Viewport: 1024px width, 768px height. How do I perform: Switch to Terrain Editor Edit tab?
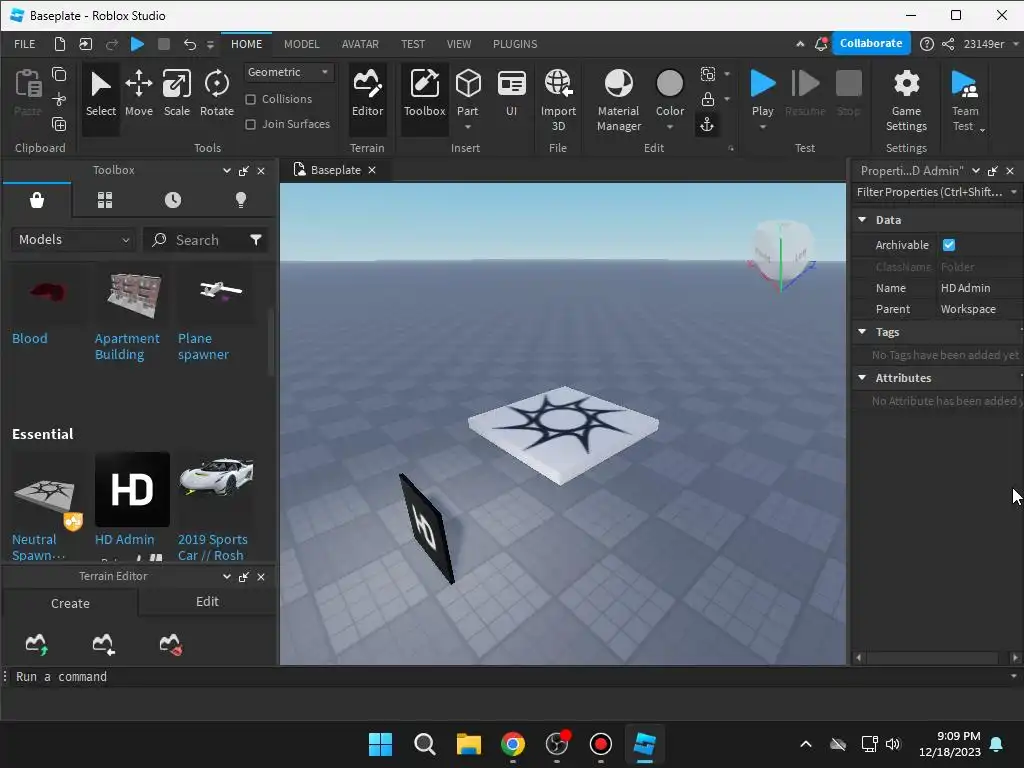[208, 601]
